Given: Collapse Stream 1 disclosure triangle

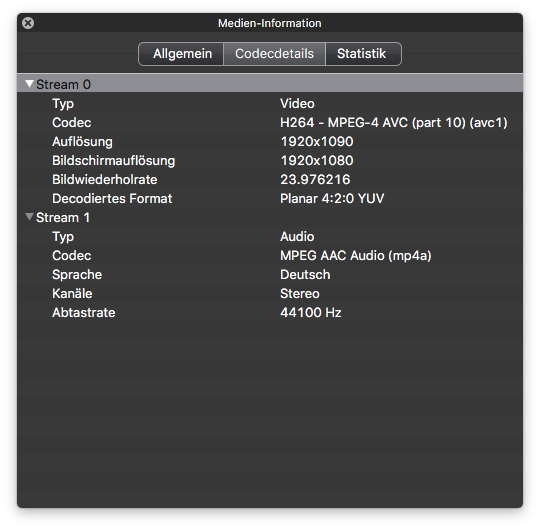Looking at the screenshot, I should 29,217.
